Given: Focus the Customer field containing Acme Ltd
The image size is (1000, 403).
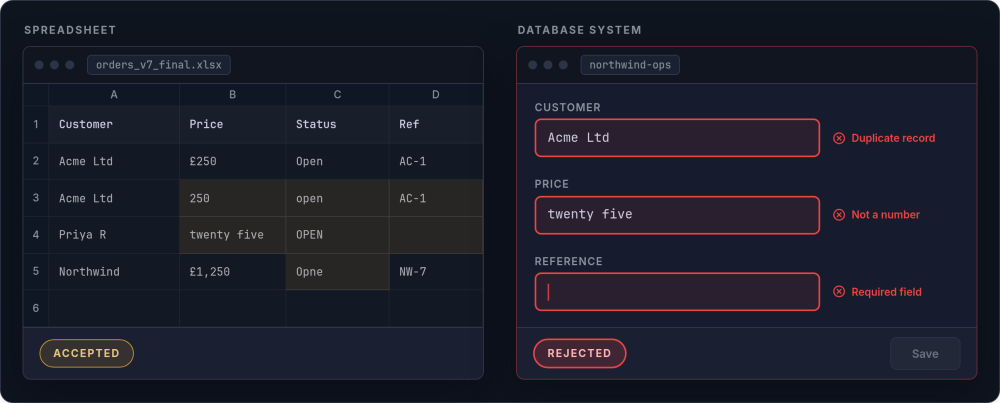Looking at the screenshot, I should [677, 138].
